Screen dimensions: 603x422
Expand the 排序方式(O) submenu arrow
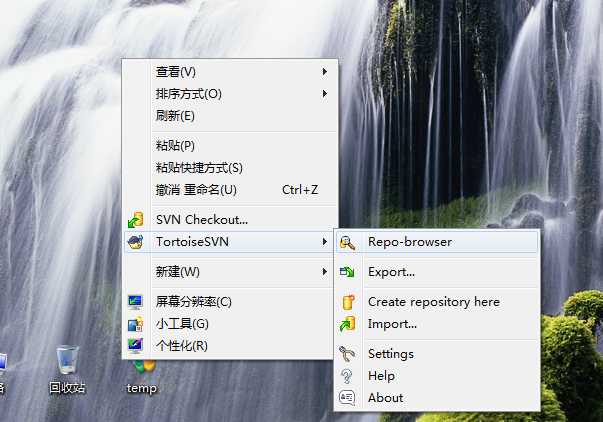coord(325,93)
